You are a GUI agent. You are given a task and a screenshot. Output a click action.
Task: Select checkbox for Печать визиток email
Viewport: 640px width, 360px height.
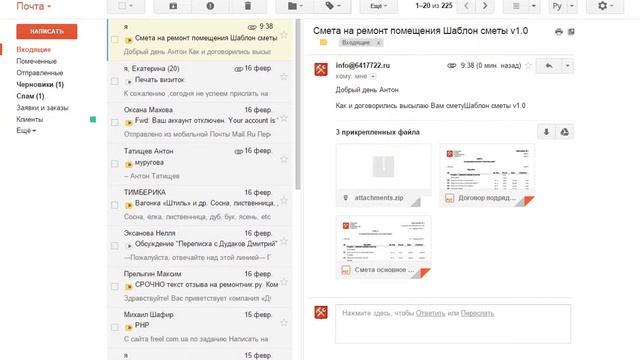pyautogui.click(x=115, y=81)
